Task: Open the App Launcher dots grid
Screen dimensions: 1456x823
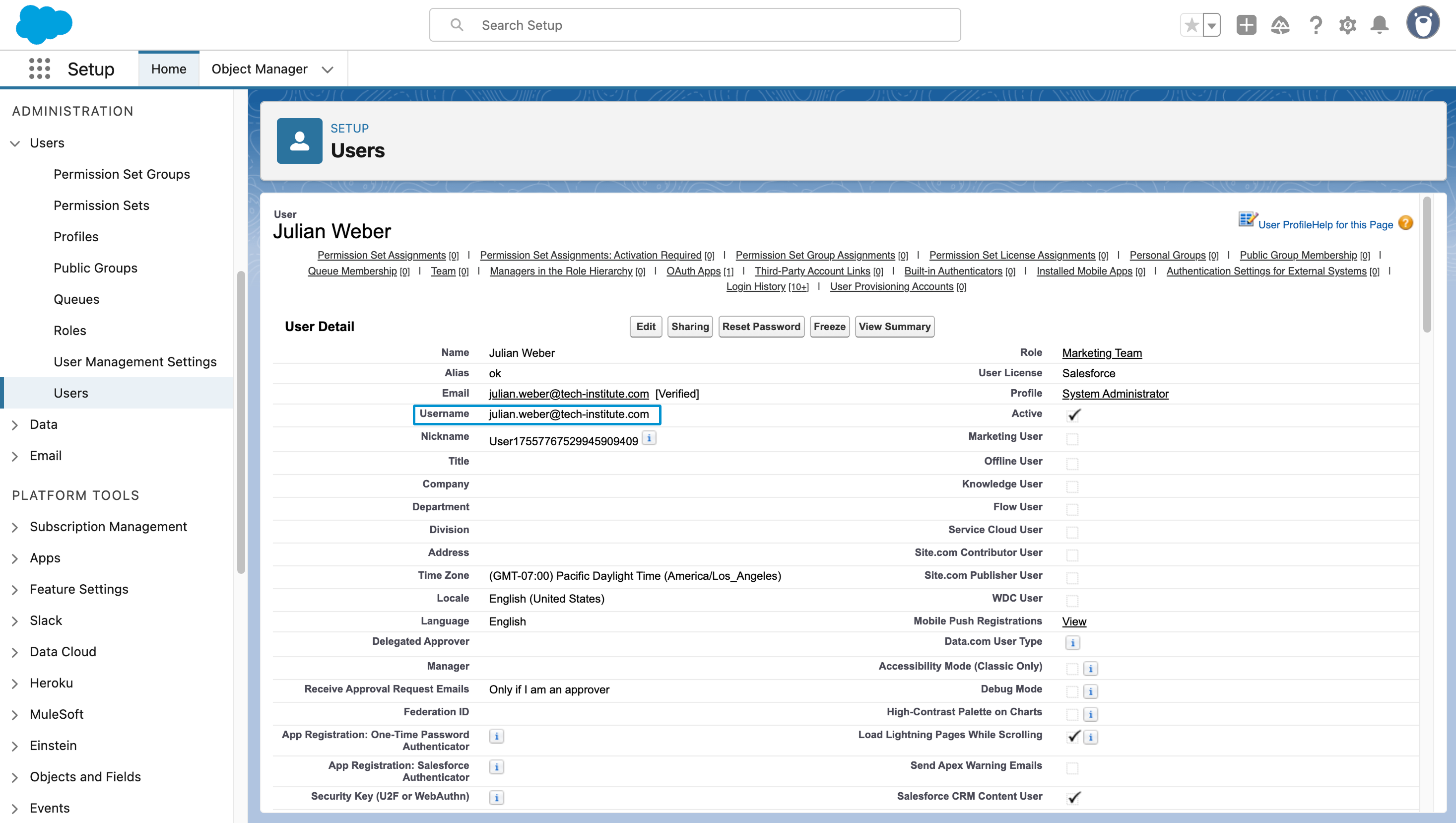Action: [x=40, y=69]
